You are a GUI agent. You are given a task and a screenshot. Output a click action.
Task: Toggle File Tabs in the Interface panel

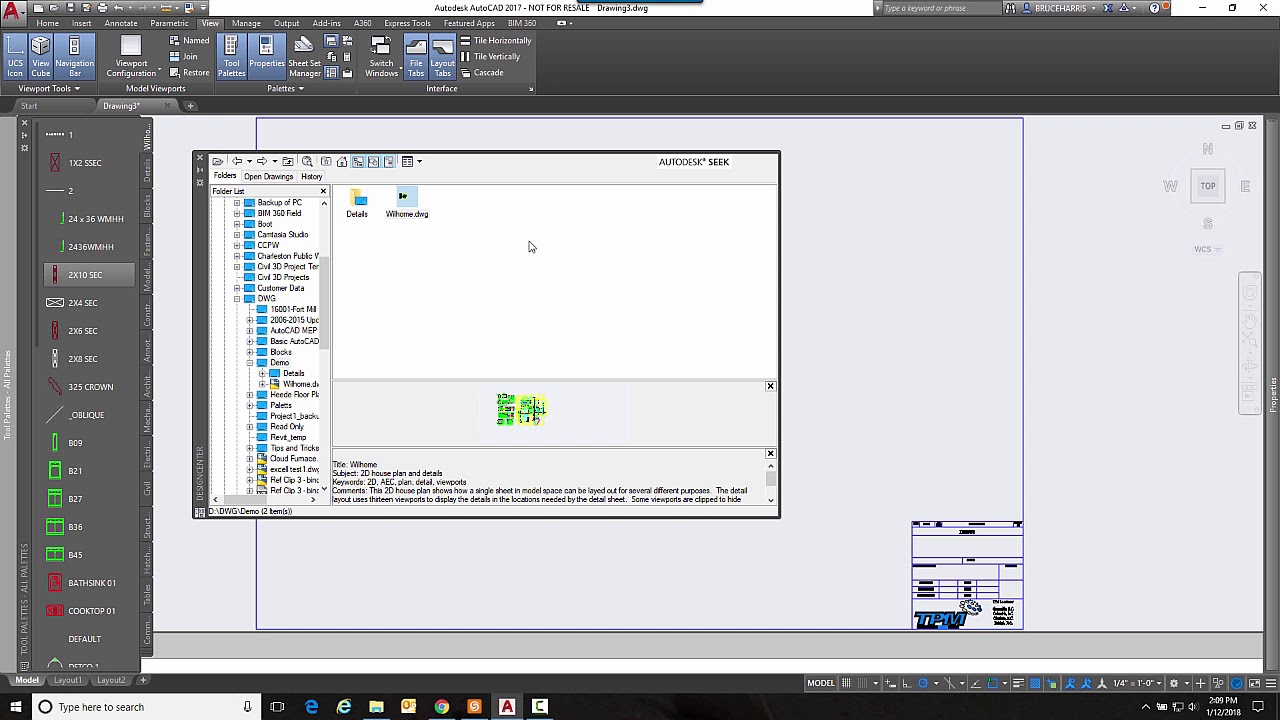[x=416, y=55]
